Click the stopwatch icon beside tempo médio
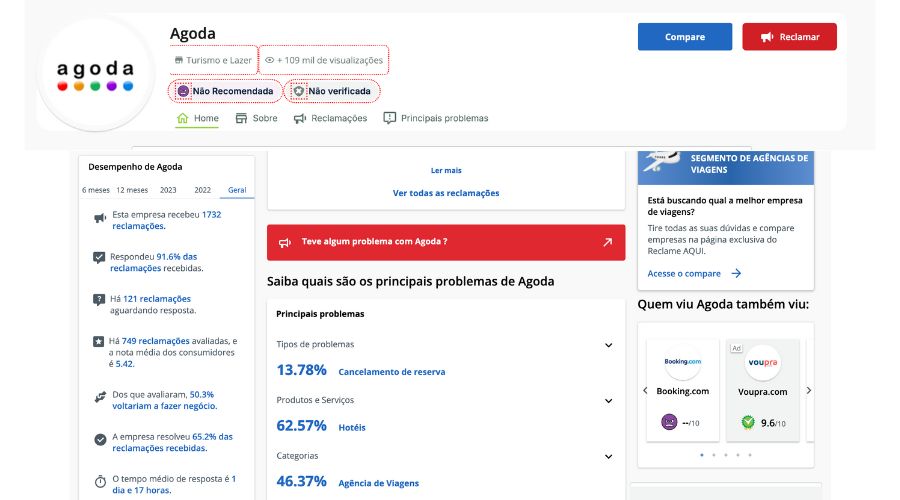 tap(100, 481)
